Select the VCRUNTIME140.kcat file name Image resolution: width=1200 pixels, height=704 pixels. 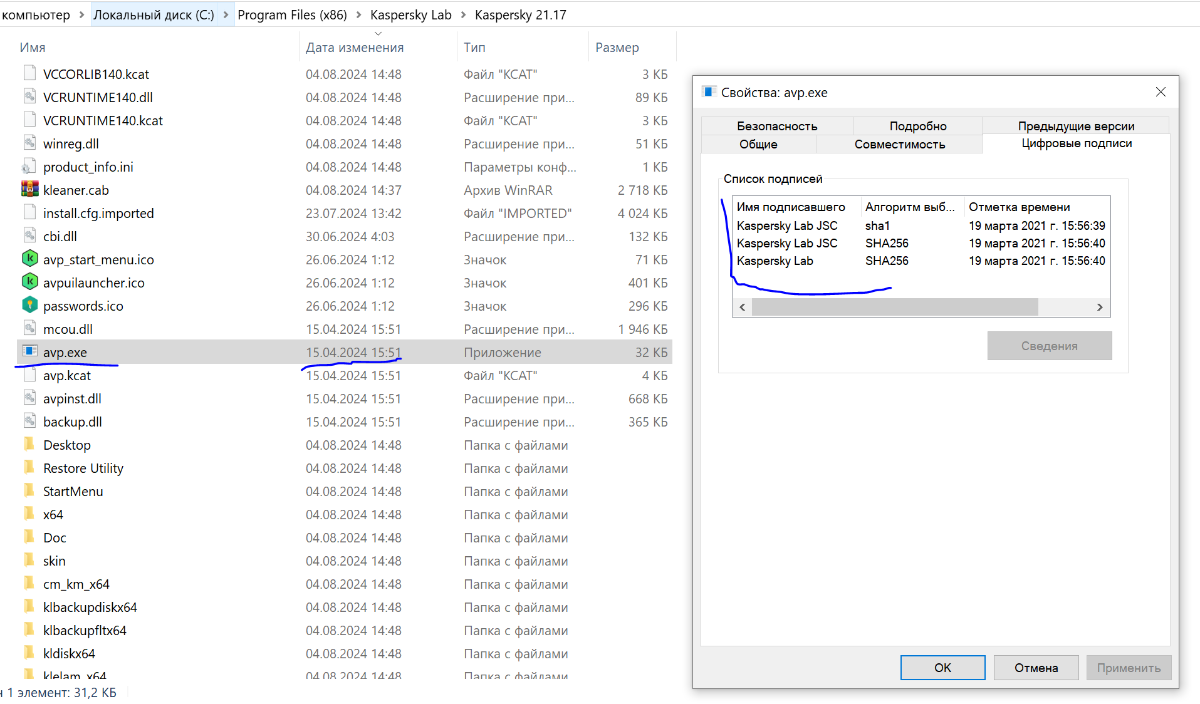tap(103, 120)
